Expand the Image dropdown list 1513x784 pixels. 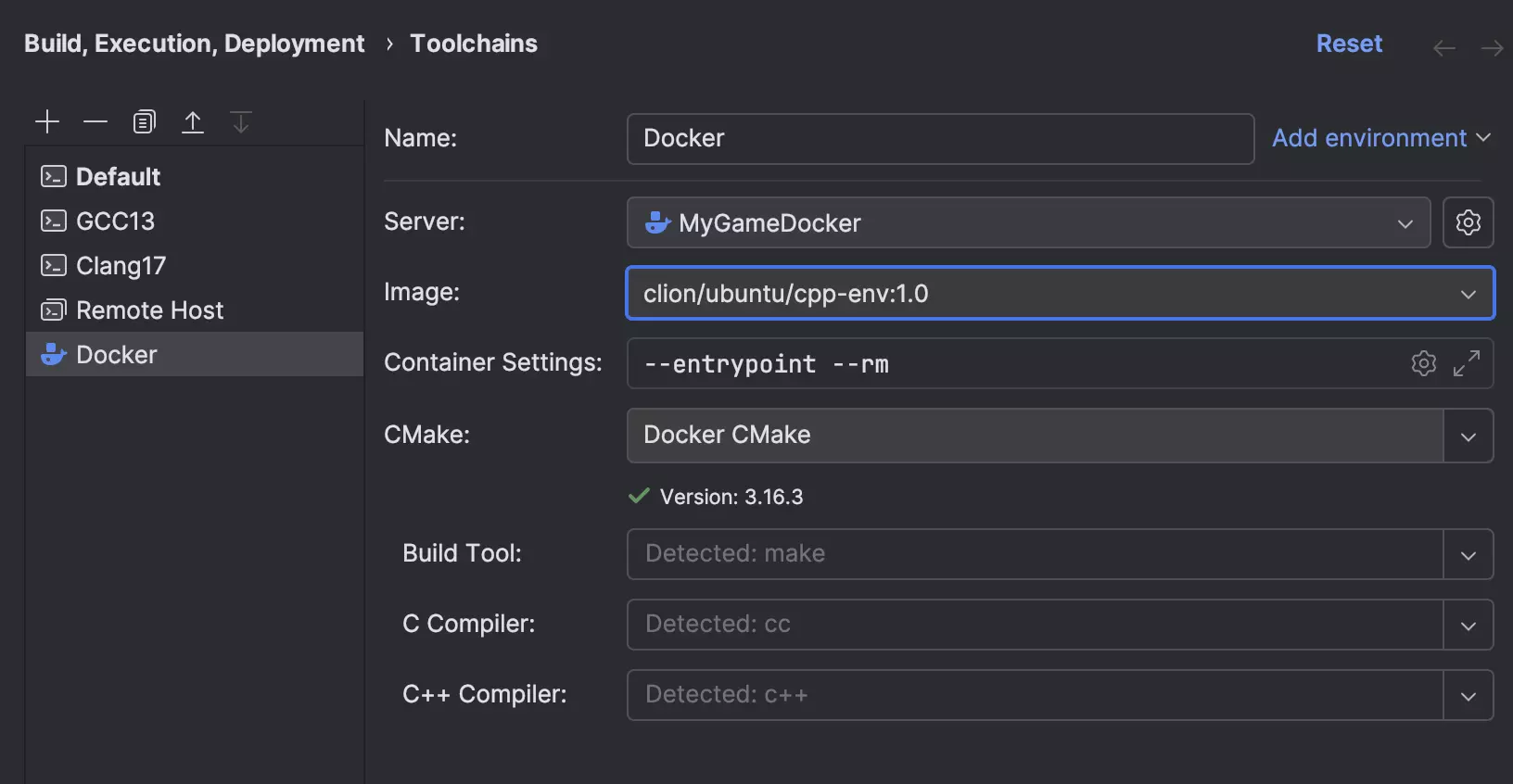tap(1468, 294)
